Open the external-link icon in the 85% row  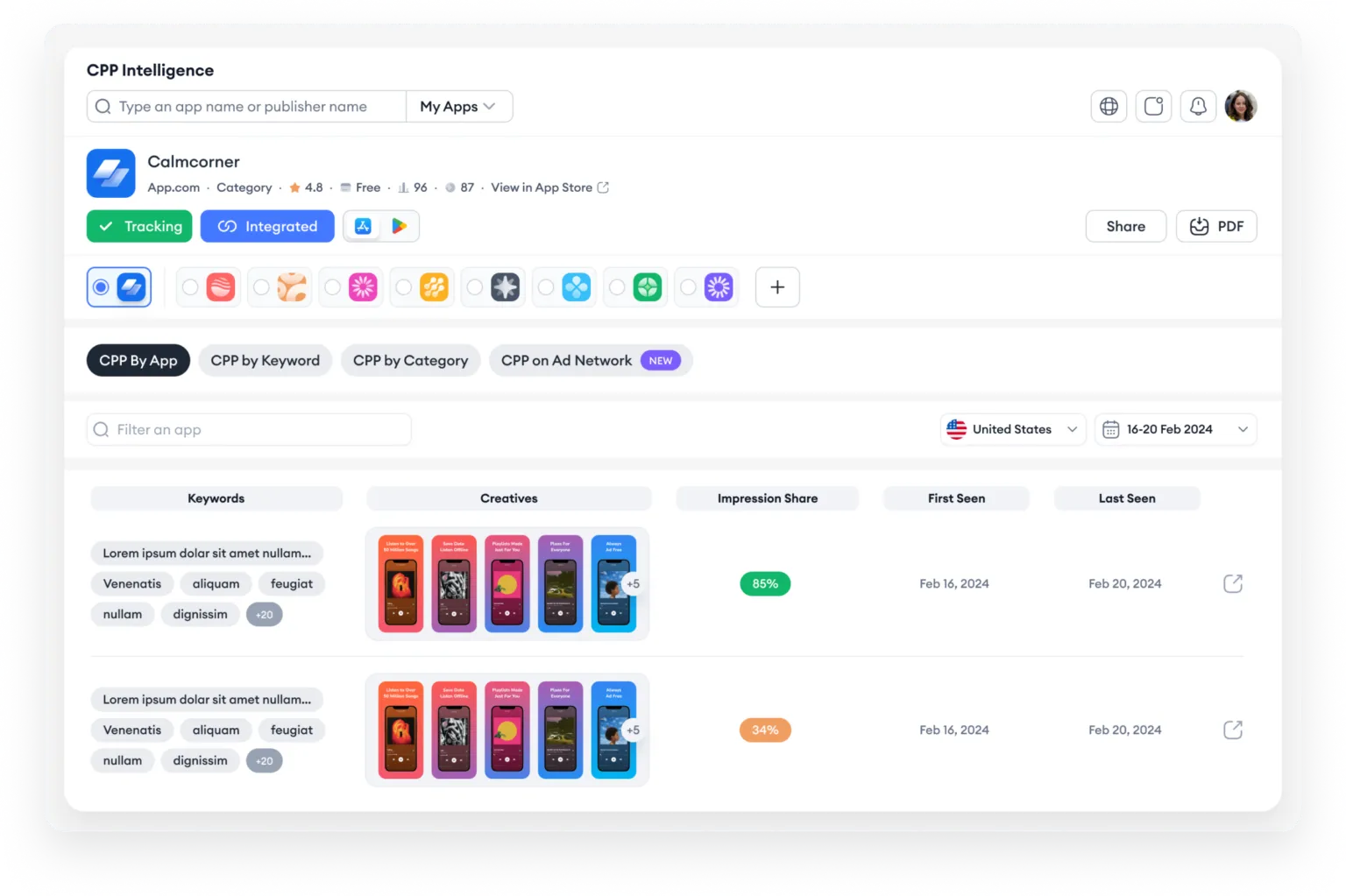click(1233, 583)
